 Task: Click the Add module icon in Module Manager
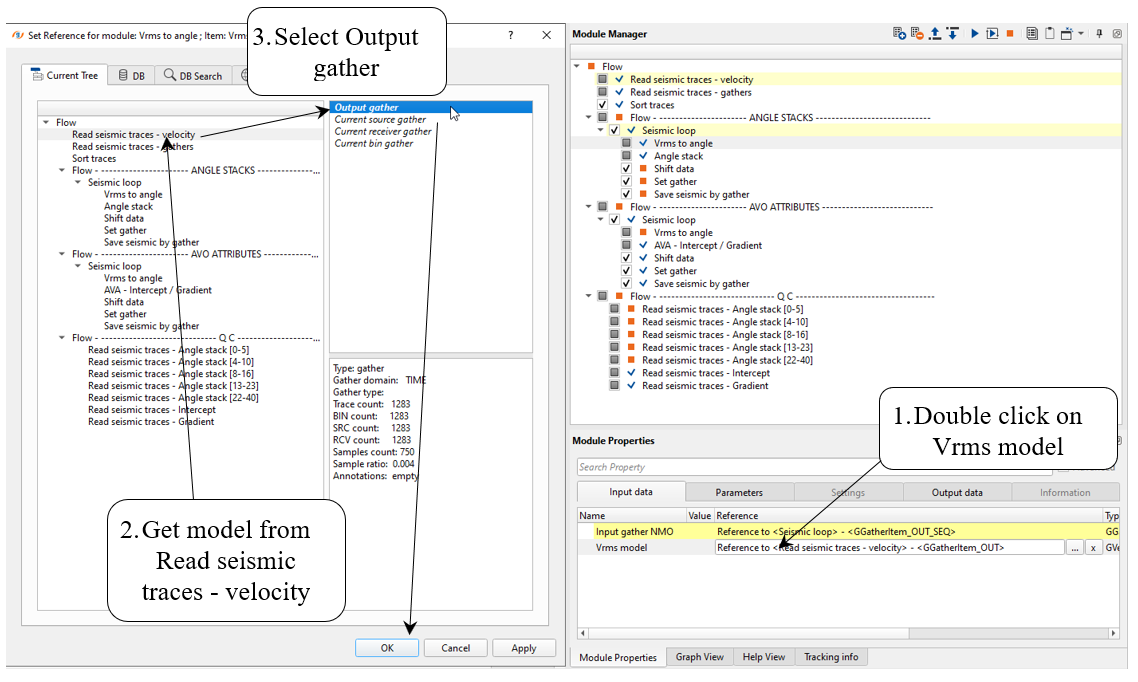click(x=899, y=34)
